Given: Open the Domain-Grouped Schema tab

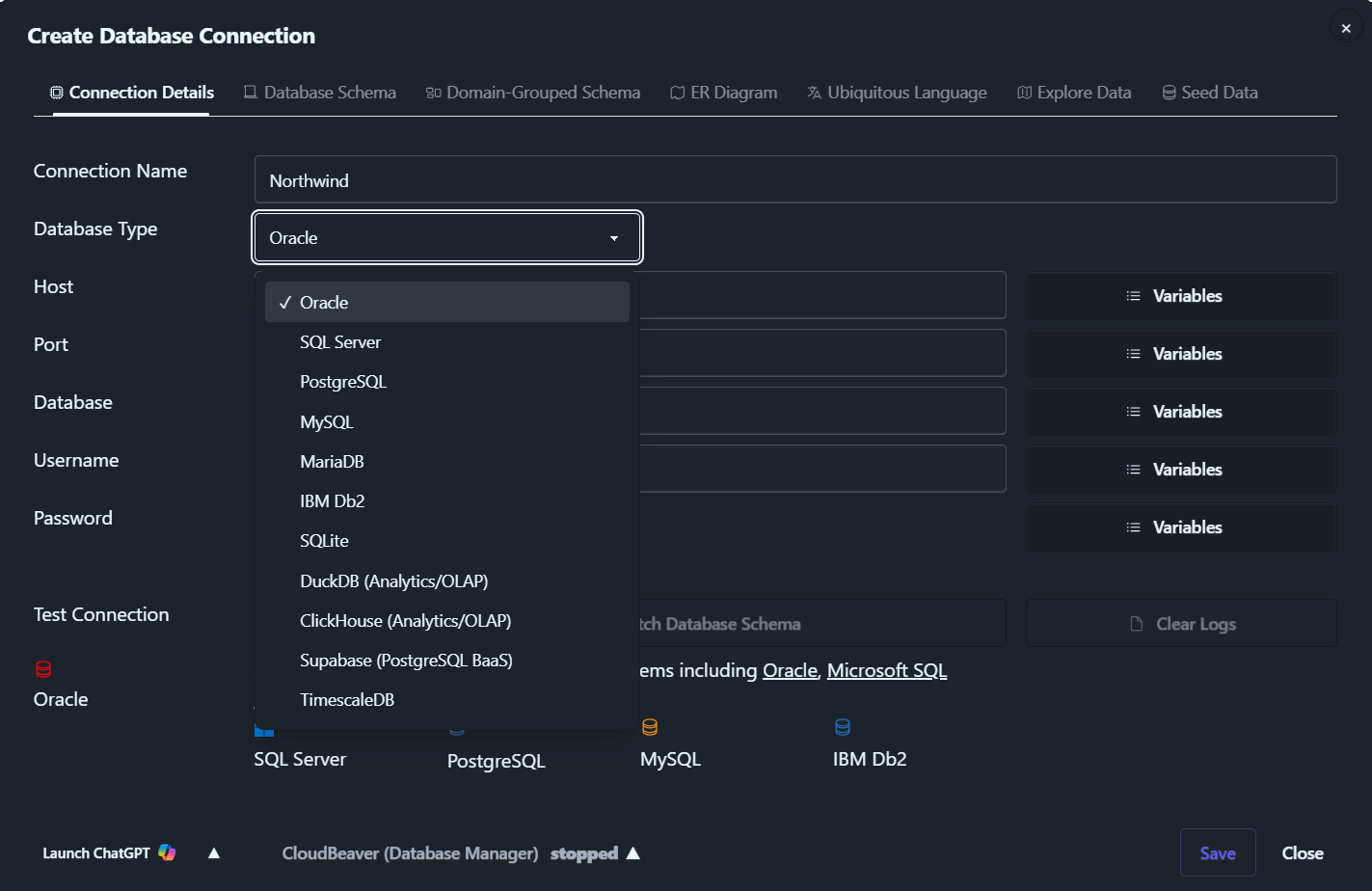Looking at the screenshot, I should [533, 93].
